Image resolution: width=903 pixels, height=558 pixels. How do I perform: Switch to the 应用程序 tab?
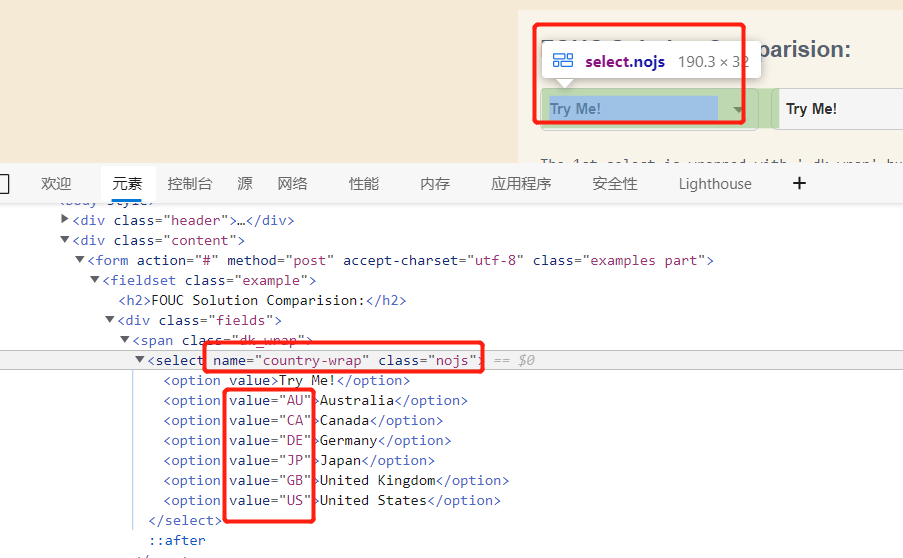(x=521, y=184)
